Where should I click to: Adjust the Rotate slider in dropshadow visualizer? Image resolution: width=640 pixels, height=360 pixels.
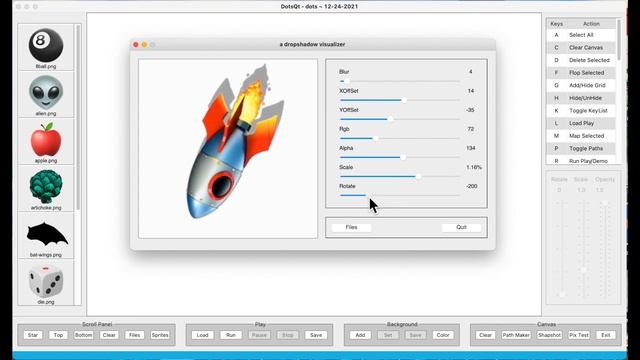coord(400,195)
